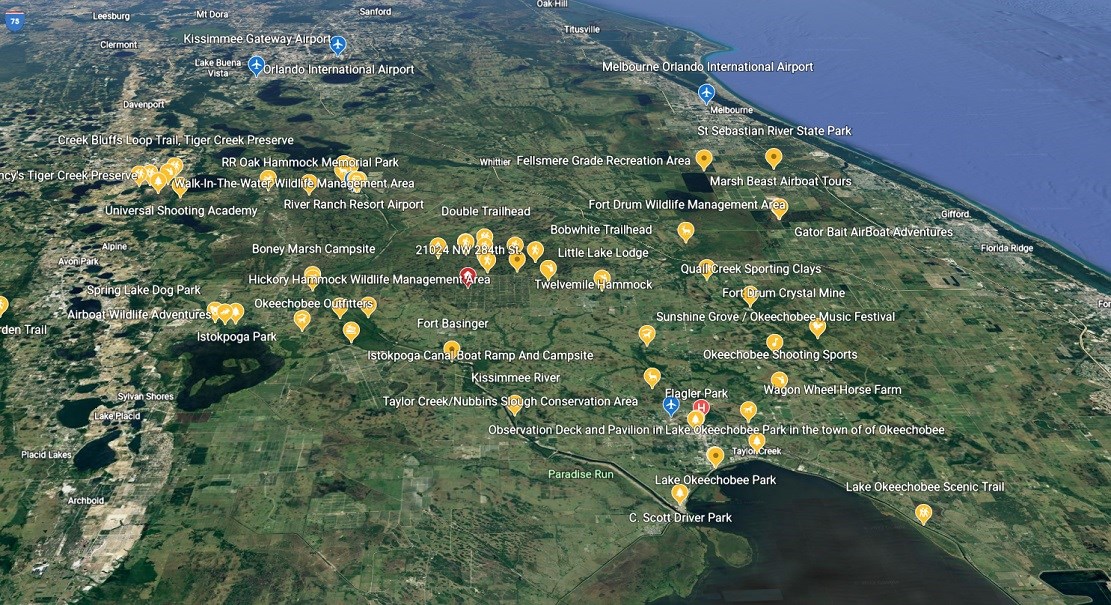Image resolution: width=1111 pixels, height=605 pixels.
Task: Select the Orlando International Airport airplane pin
Action: (256, 67)
